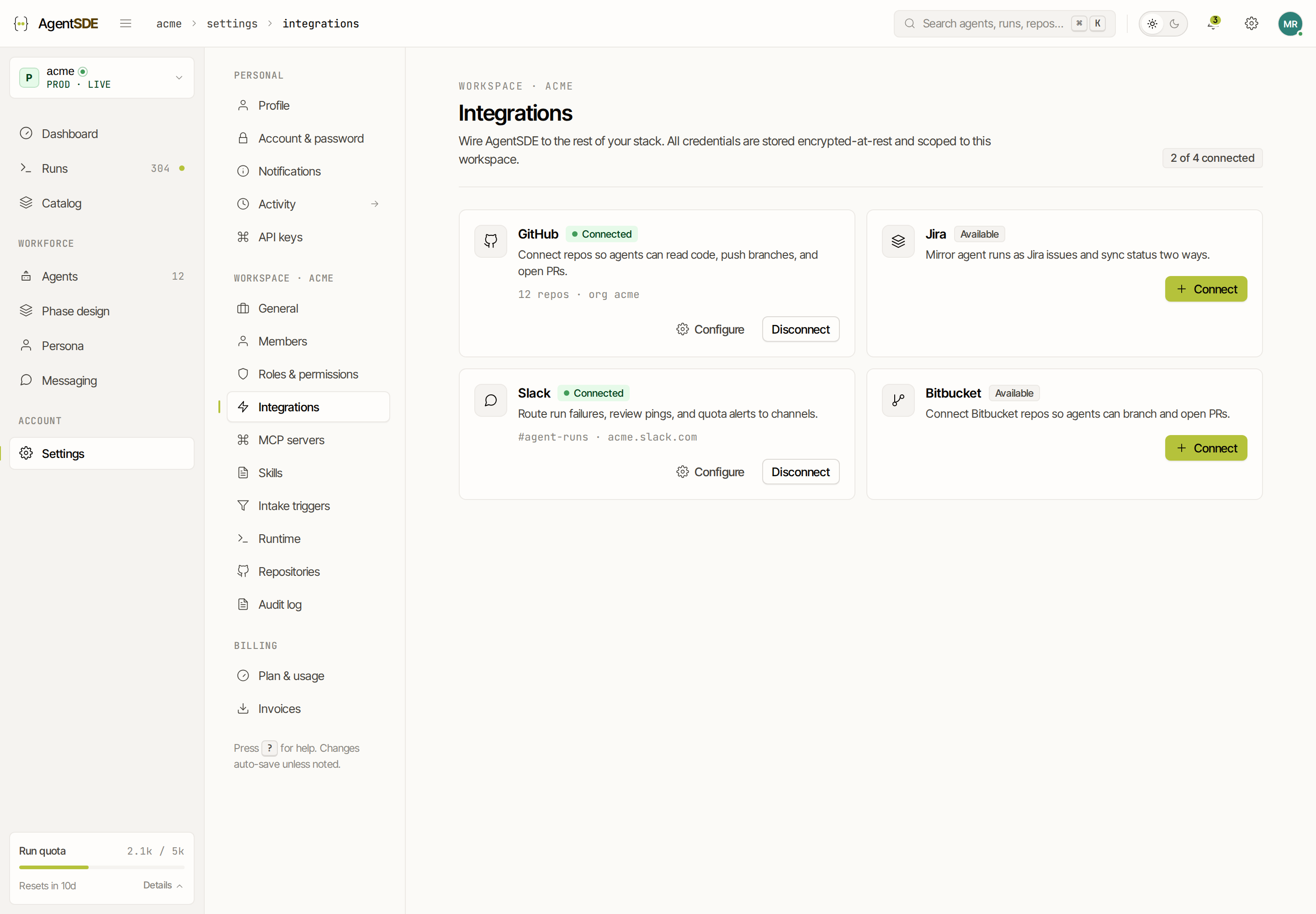Image resolution: width=1316 pixels, height=914 pixels.
Task: Open the MR user avatar
Action: [1290, 23]
